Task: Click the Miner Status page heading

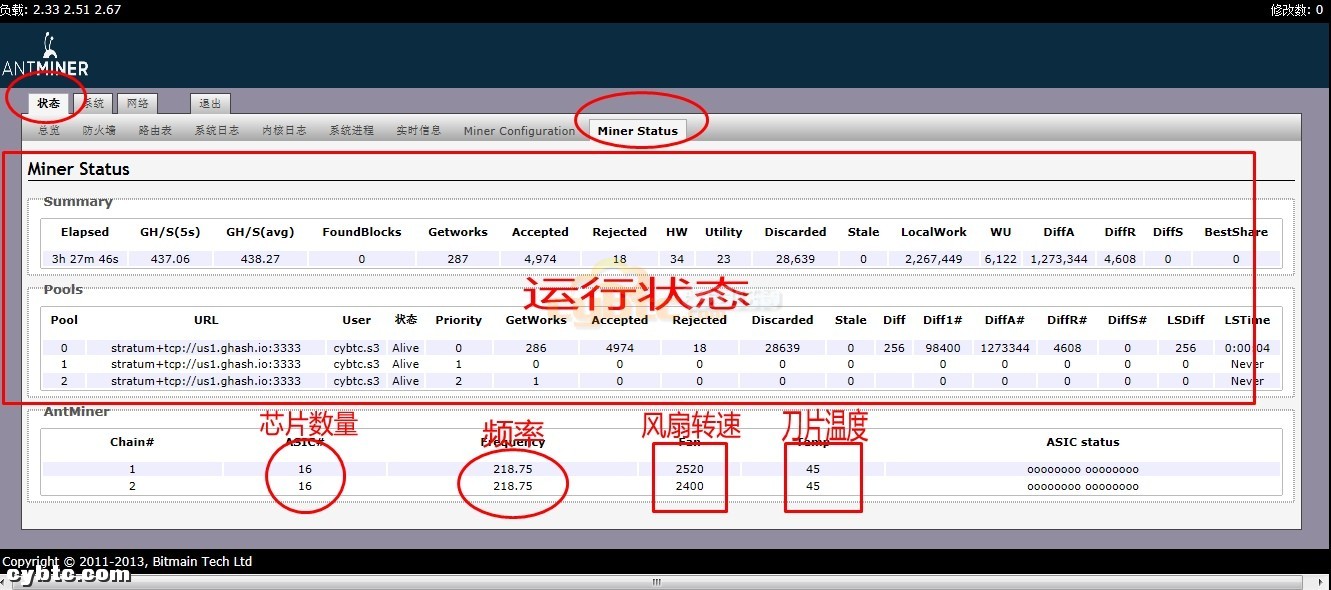Action: tap(78, 169)
